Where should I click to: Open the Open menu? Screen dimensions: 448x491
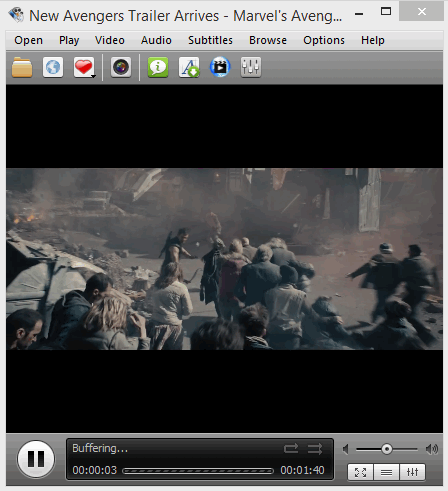pyautogui.click(x=29, y=40)
